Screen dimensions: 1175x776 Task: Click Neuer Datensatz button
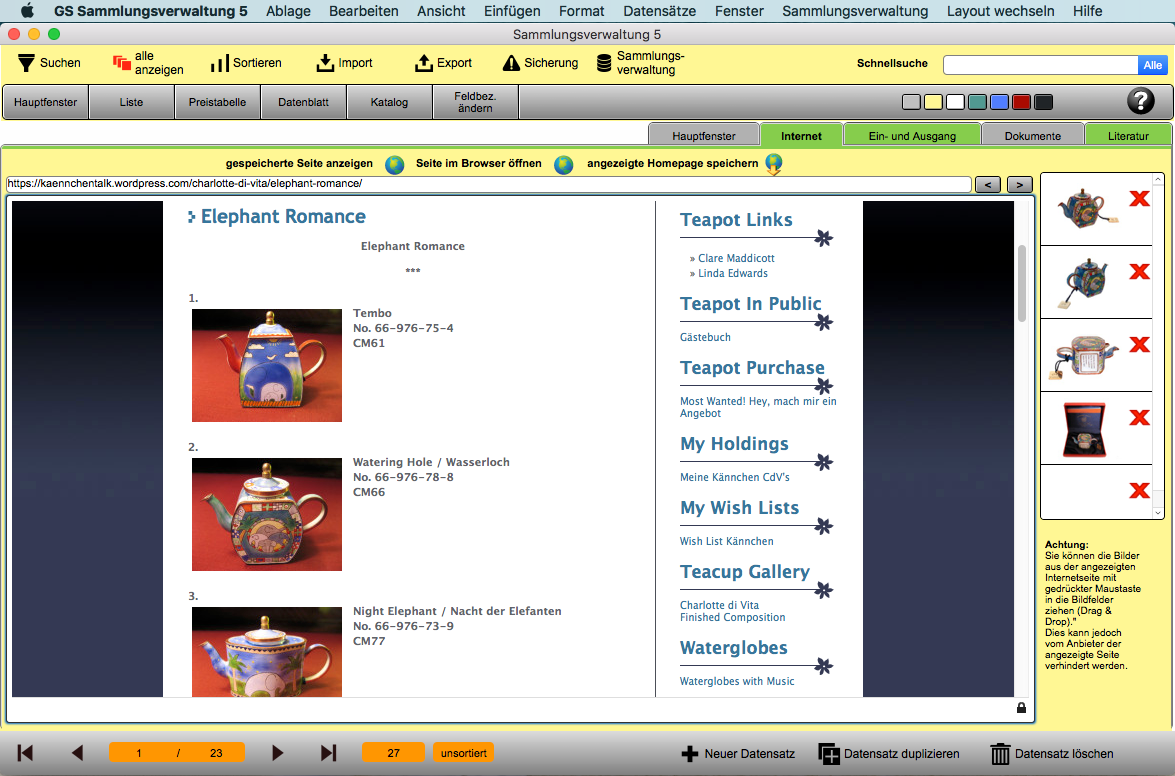(738, 754)
